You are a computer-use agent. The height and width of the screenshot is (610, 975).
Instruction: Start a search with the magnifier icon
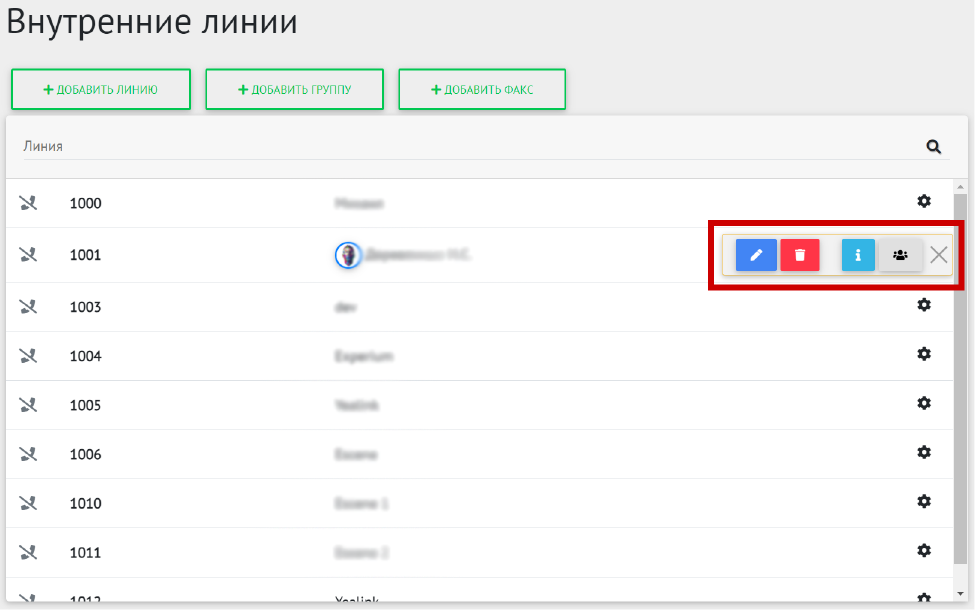point(933,146)
